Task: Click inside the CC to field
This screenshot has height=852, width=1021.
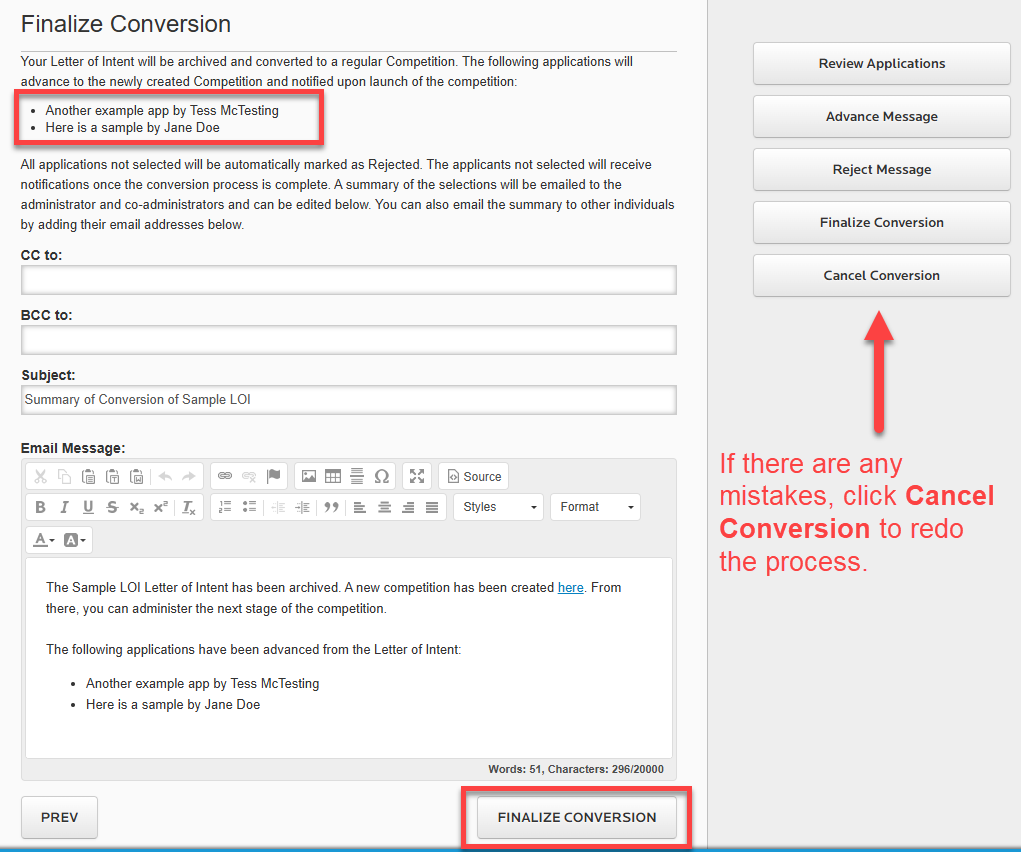Action: coord(349,280)
